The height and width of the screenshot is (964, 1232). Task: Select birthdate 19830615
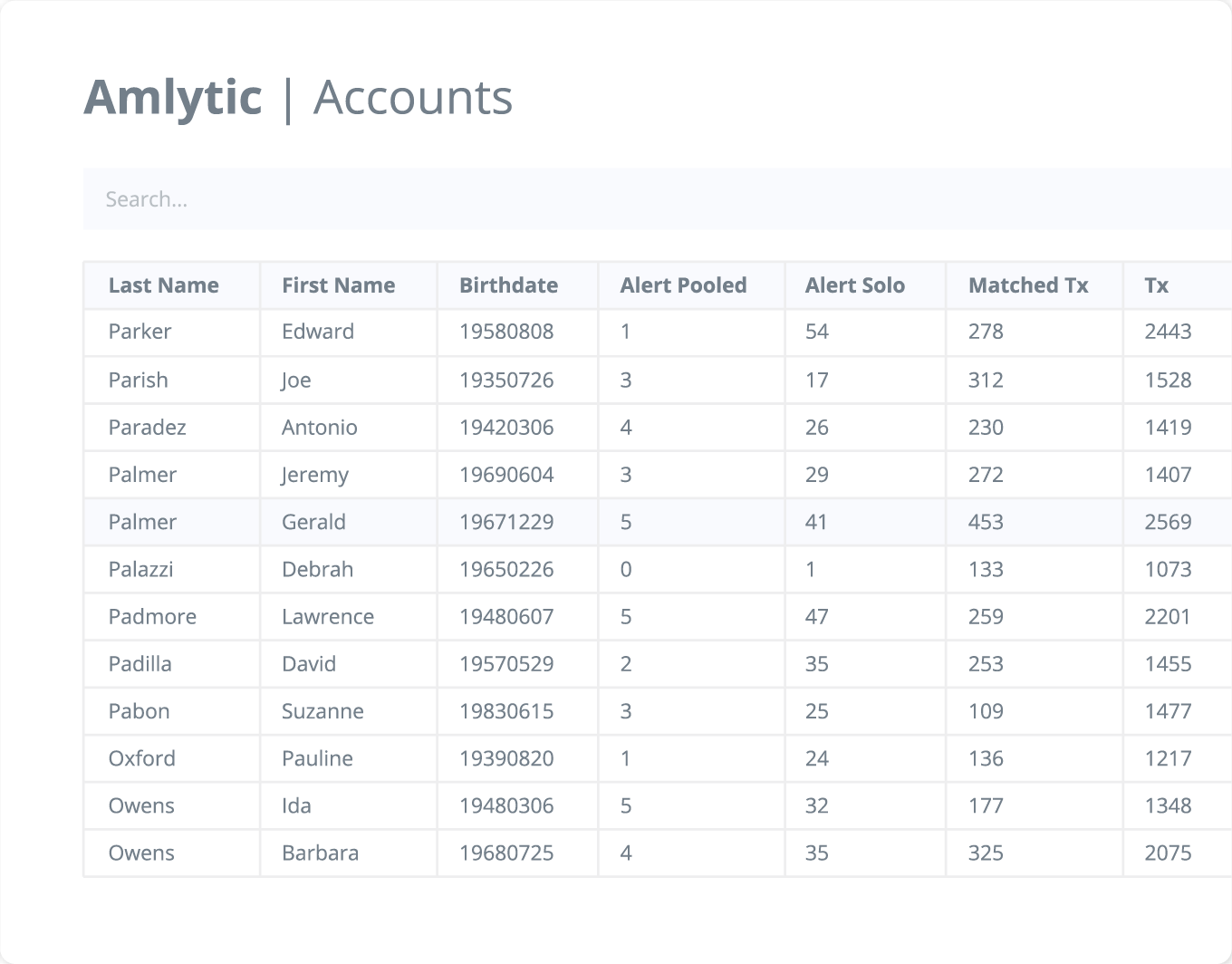point(506,711)
